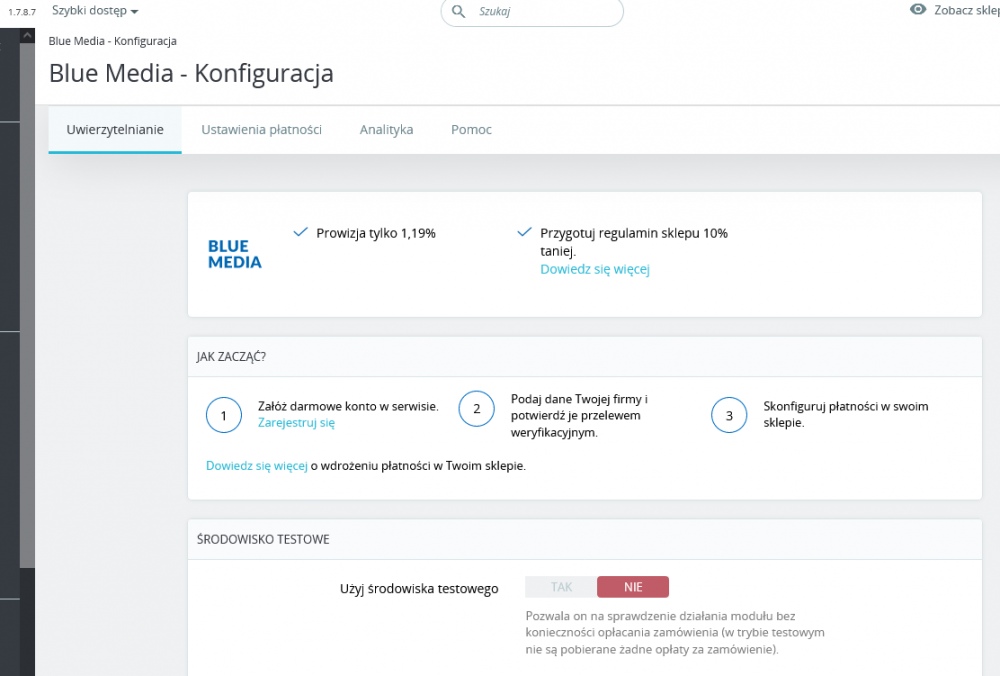This screenshot has height=676, width=1000.
Task: Select the 'Uwierzytelnianie' tab
Action: [114, 129]
